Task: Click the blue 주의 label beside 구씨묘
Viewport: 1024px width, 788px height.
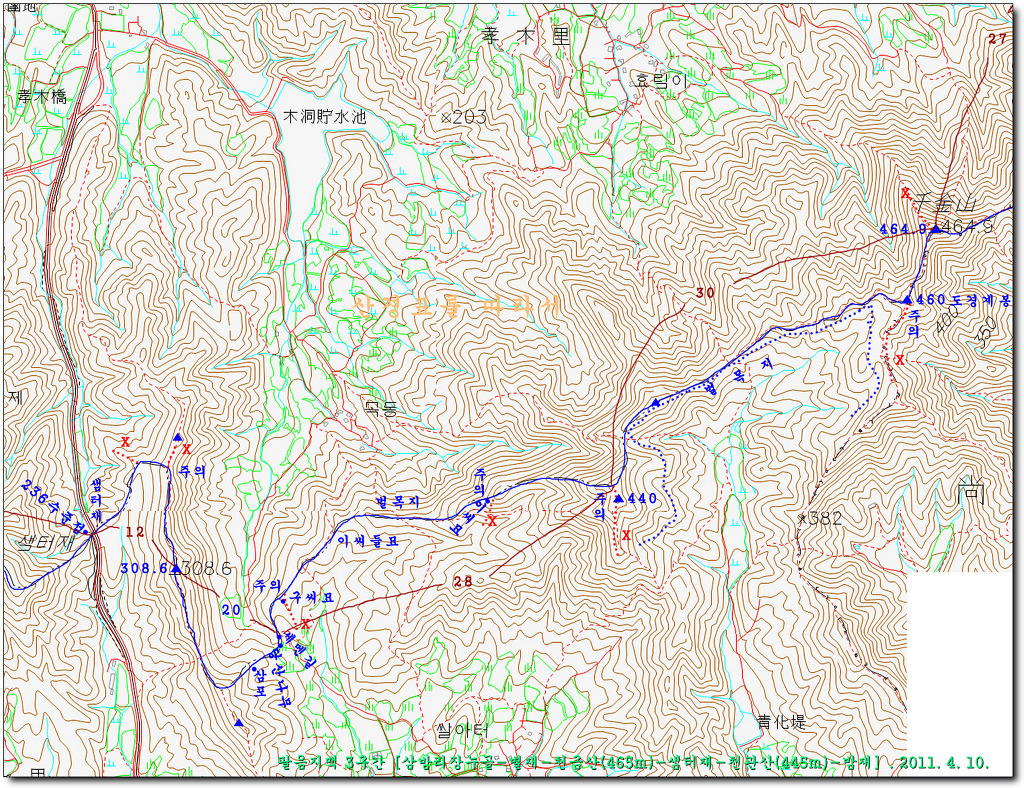Action: [269, 584]
